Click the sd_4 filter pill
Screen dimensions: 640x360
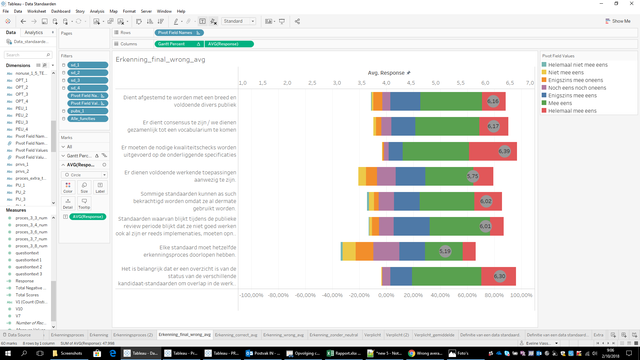pyautogui.click(x=88, y=88)
